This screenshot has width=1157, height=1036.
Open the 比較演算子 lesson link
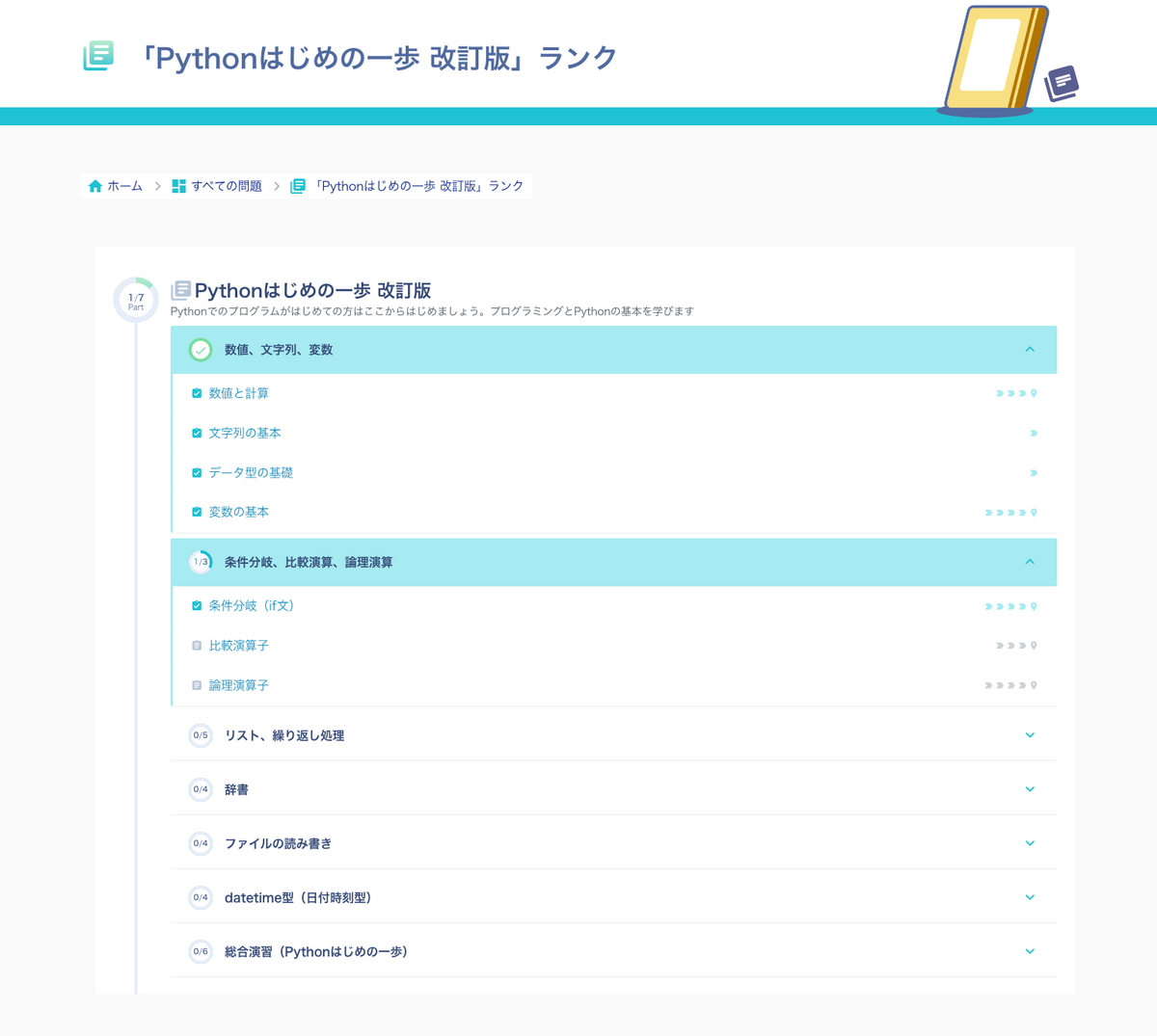click(239, 646)
